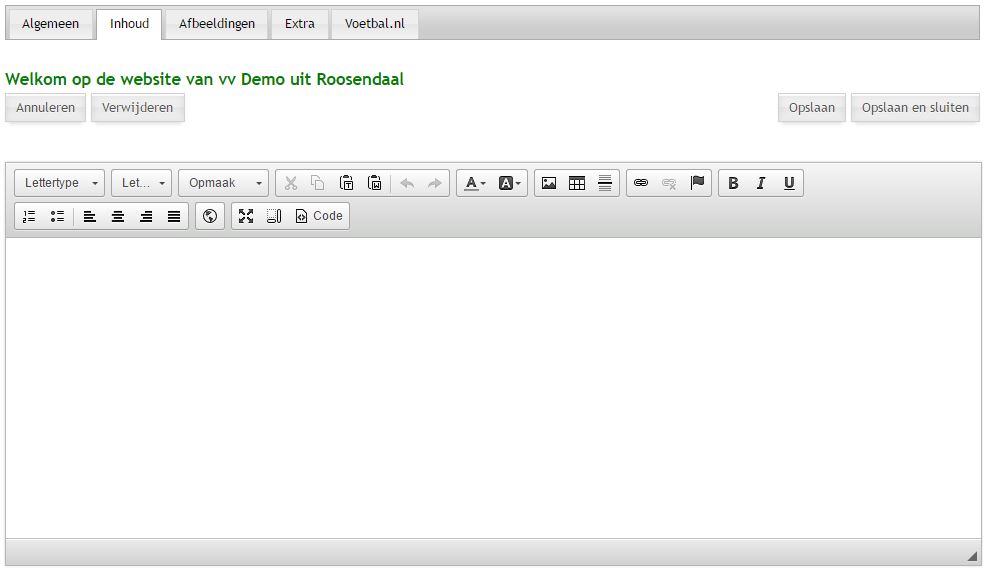This screenshot has height=573, width=988.
Task: Open the Lettertype font dropdown
Action: [x=60, y=183]
